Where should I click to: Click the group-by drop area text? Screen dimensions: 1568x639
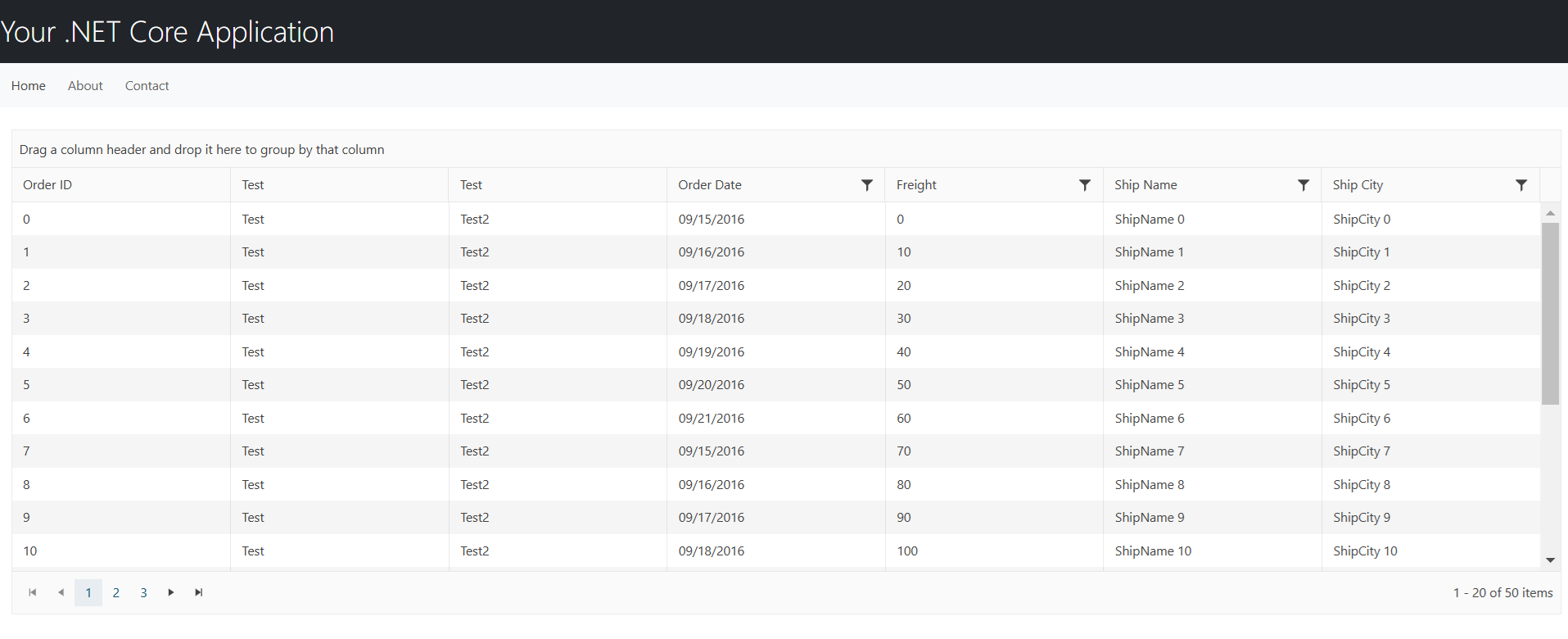click(x=202, y=149)
